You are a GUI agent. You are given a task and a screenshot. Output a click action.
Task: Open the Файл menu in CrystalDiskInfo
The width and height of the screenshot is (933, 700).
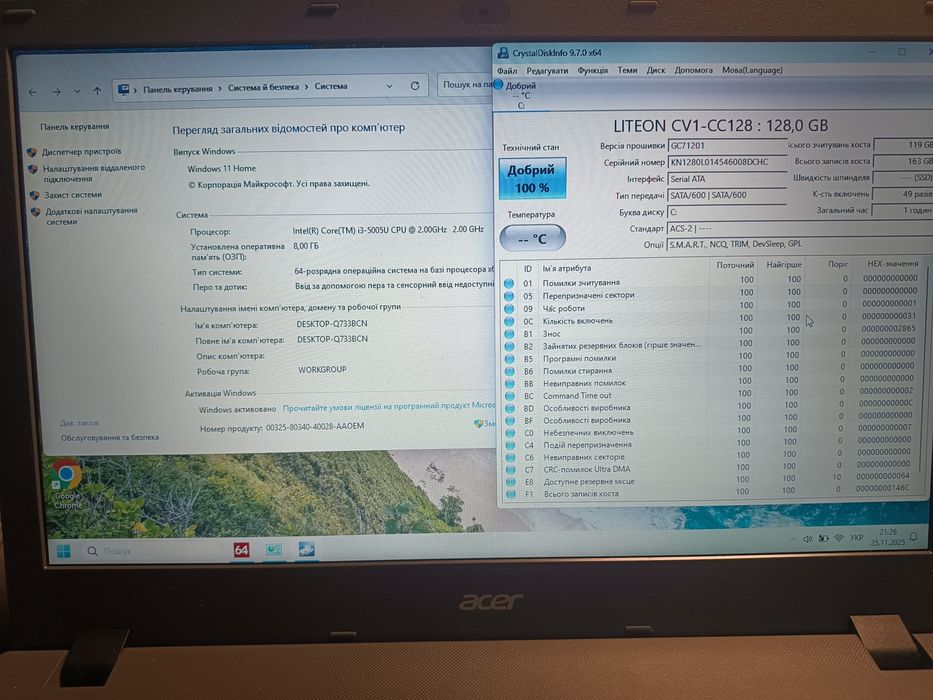507,71
